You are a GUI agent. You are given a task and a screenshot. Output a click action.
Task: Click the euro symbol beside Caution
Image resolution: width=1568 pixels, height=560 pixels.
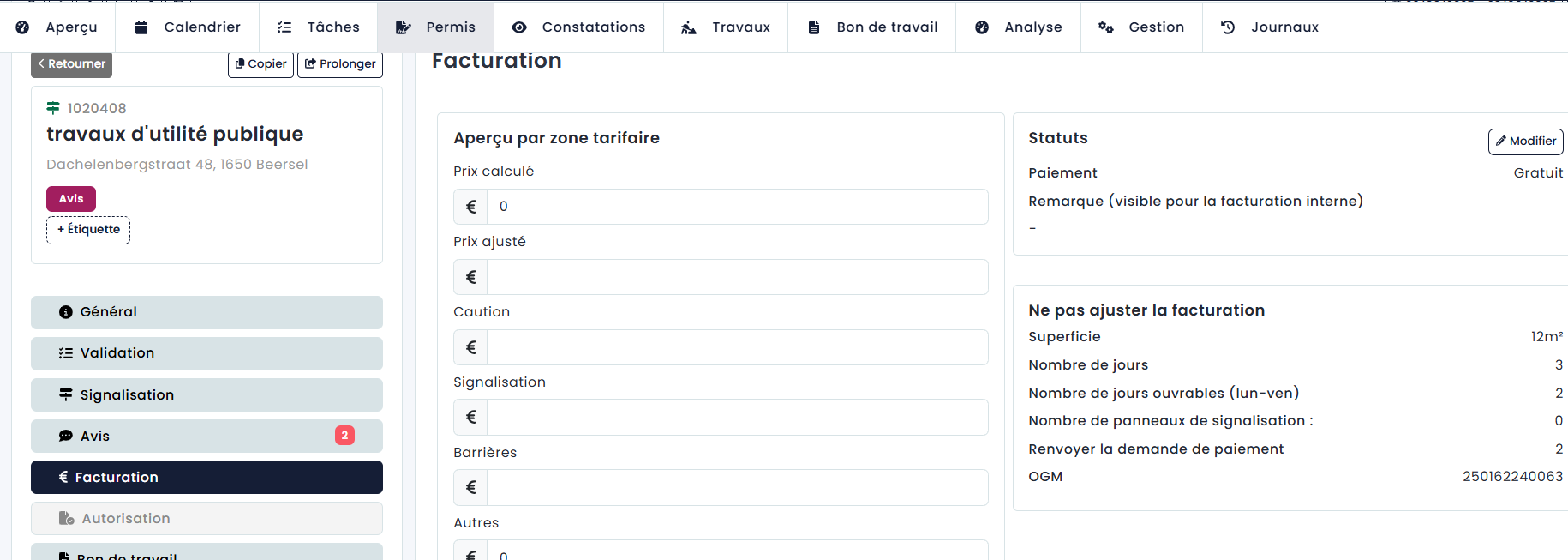click(x=470, y=347)
